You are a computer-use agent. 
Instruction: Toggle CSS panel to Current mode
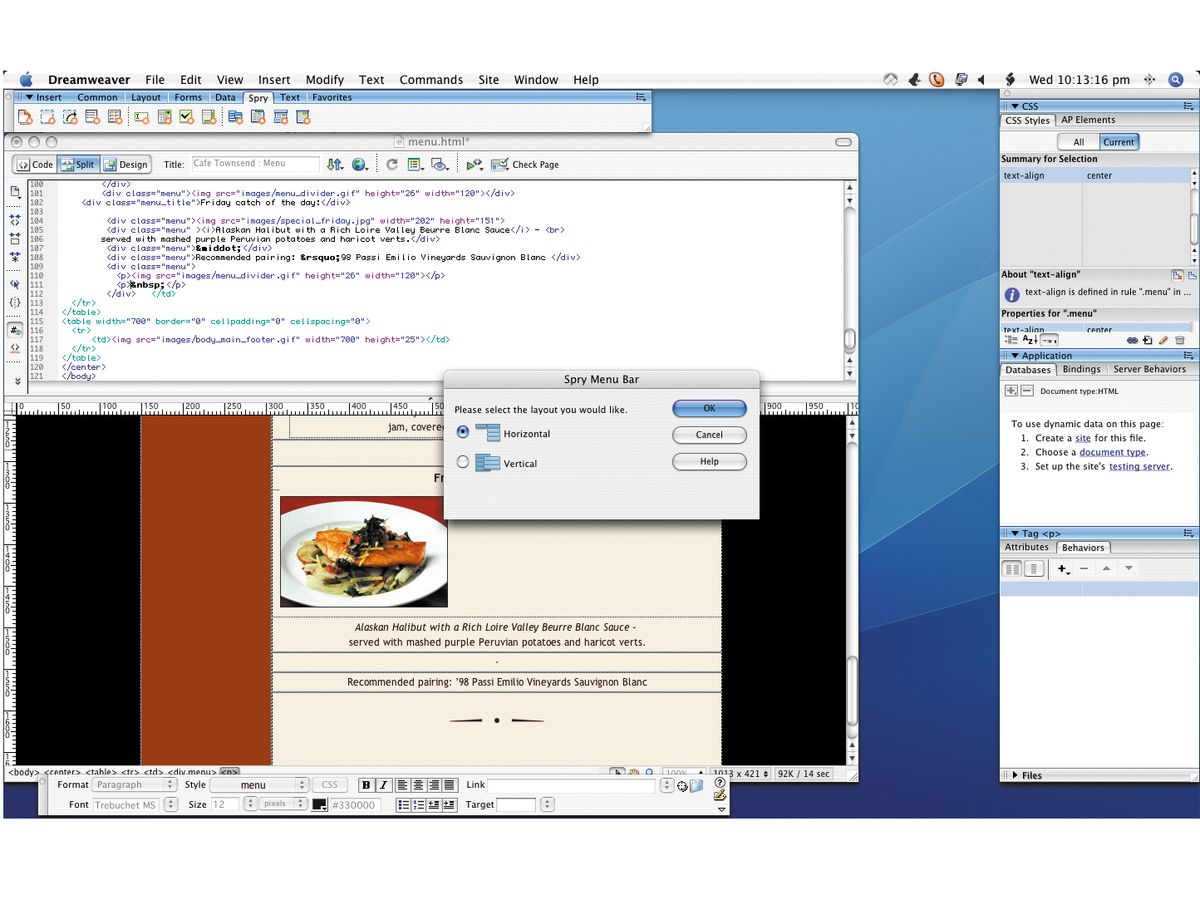pyautogui.click(x=1119, y=142)
